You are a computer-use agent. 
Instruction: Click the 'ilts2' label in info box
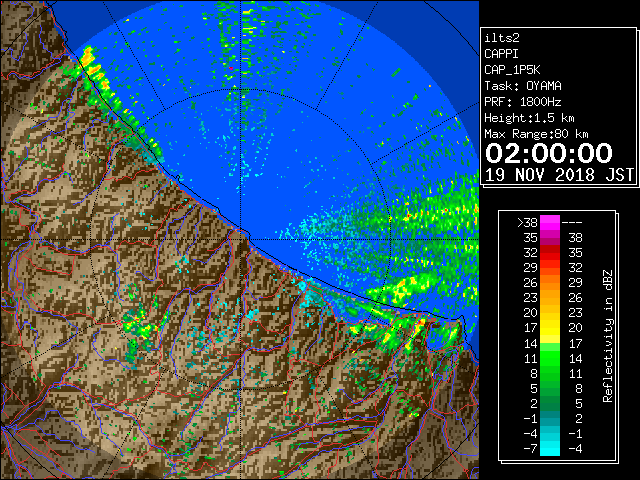click(x=502, y=38)
